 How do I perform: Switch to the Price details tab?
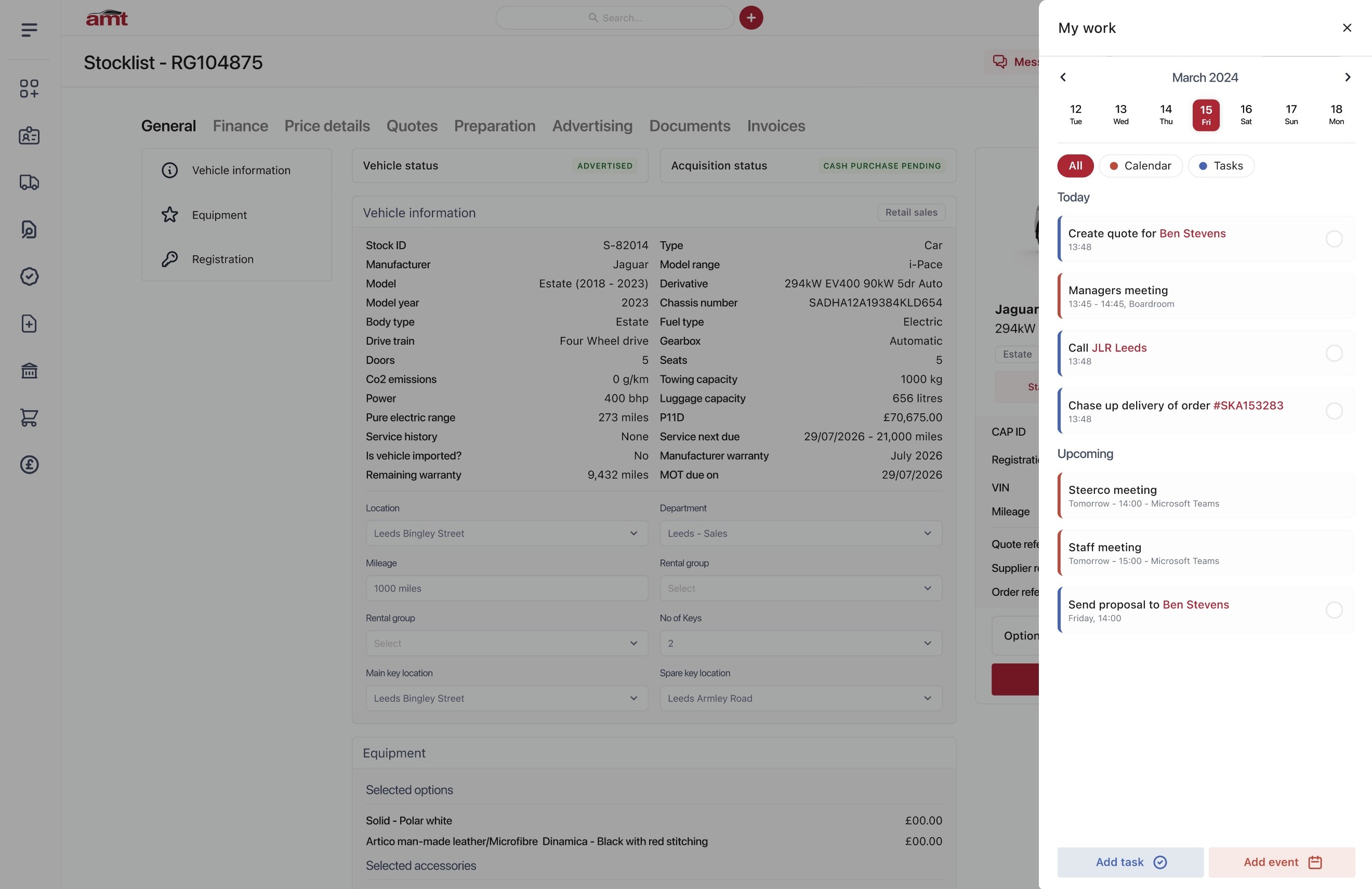pyautogui.click(x=327, y=126)
